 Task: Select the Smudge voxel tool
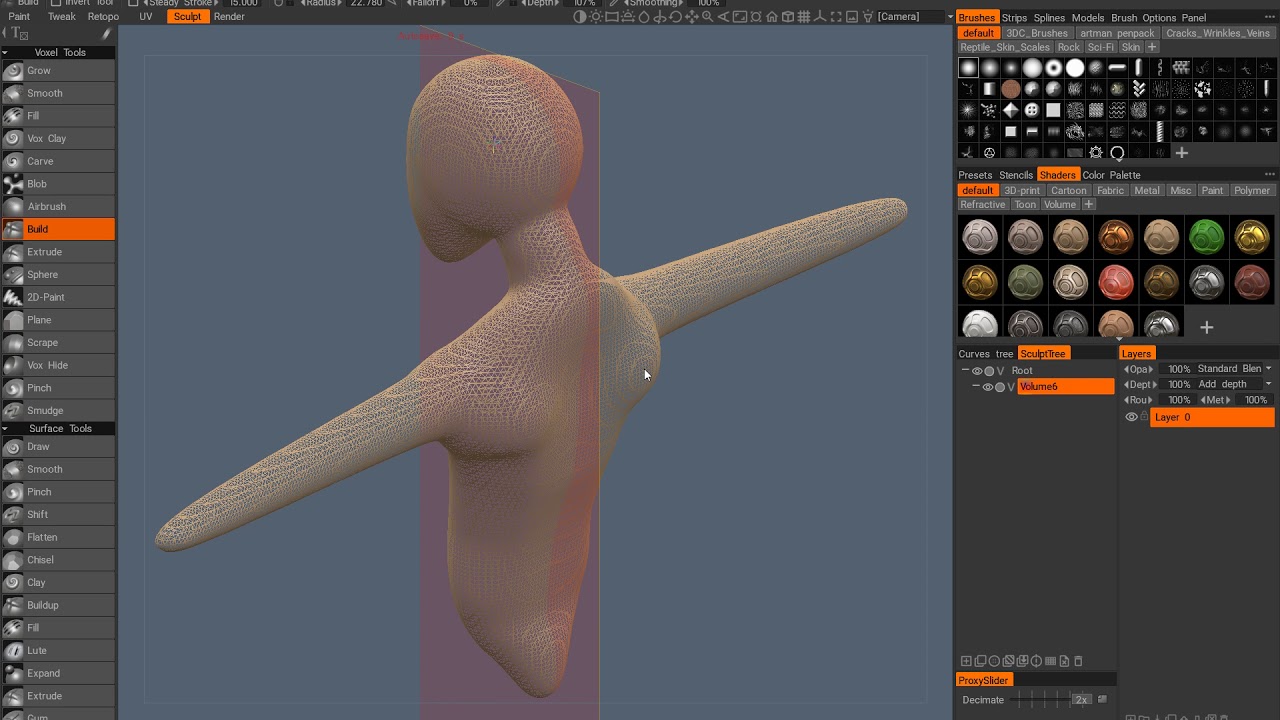pos(58,410)
